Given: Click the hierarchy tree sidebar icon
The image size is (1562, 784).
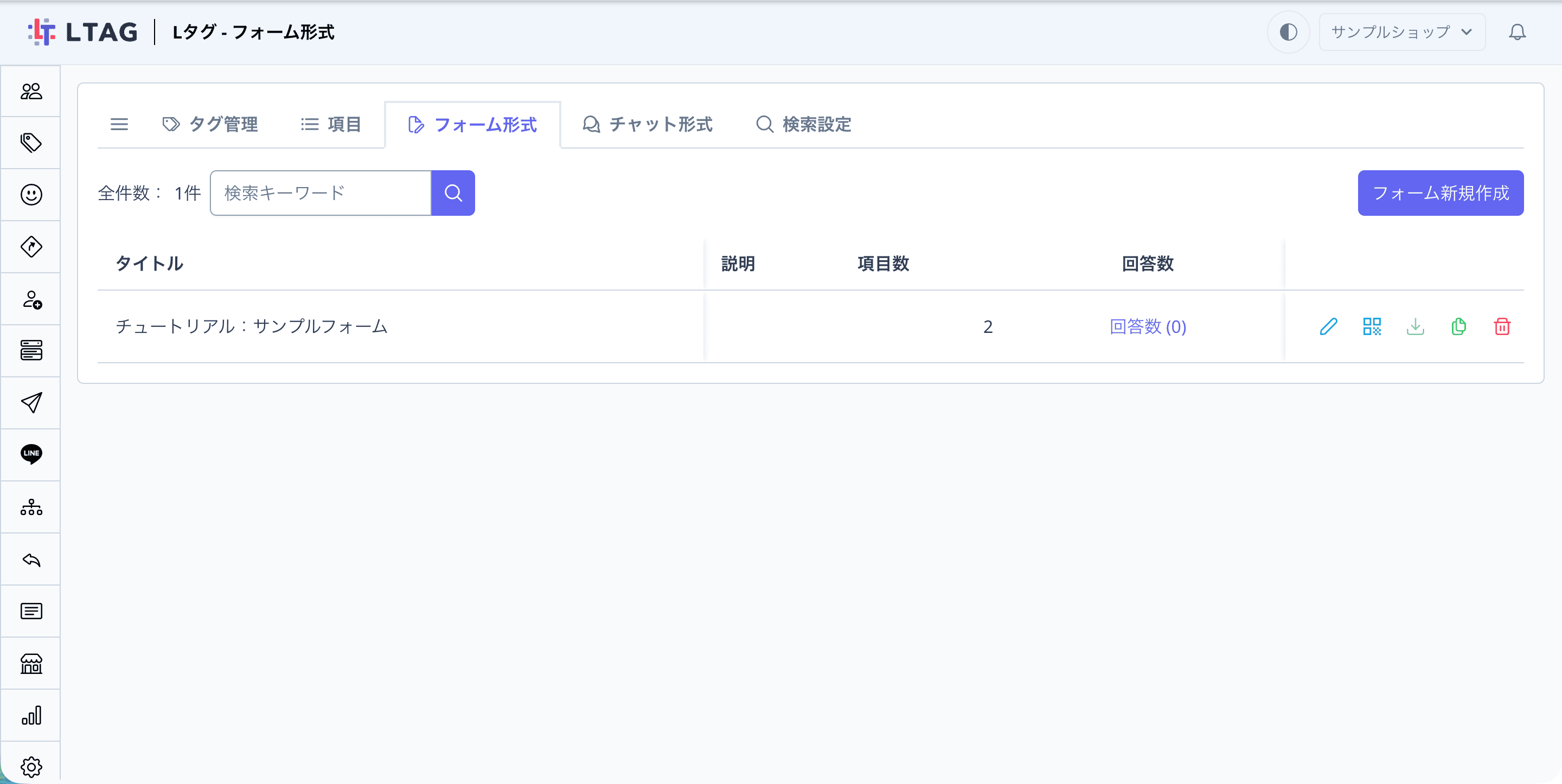Looking at the screenshot, I should point(31,507).
